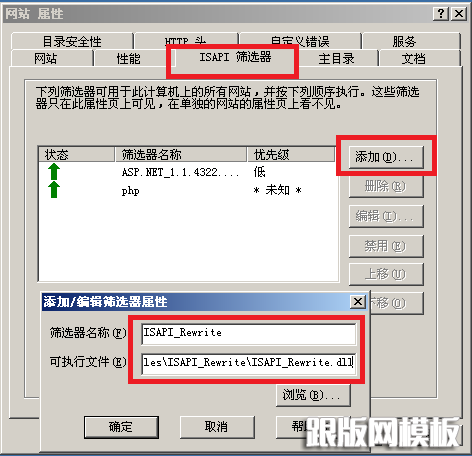Switch to the 网站 tab
The image size is (472, 456).
[46, 59]
